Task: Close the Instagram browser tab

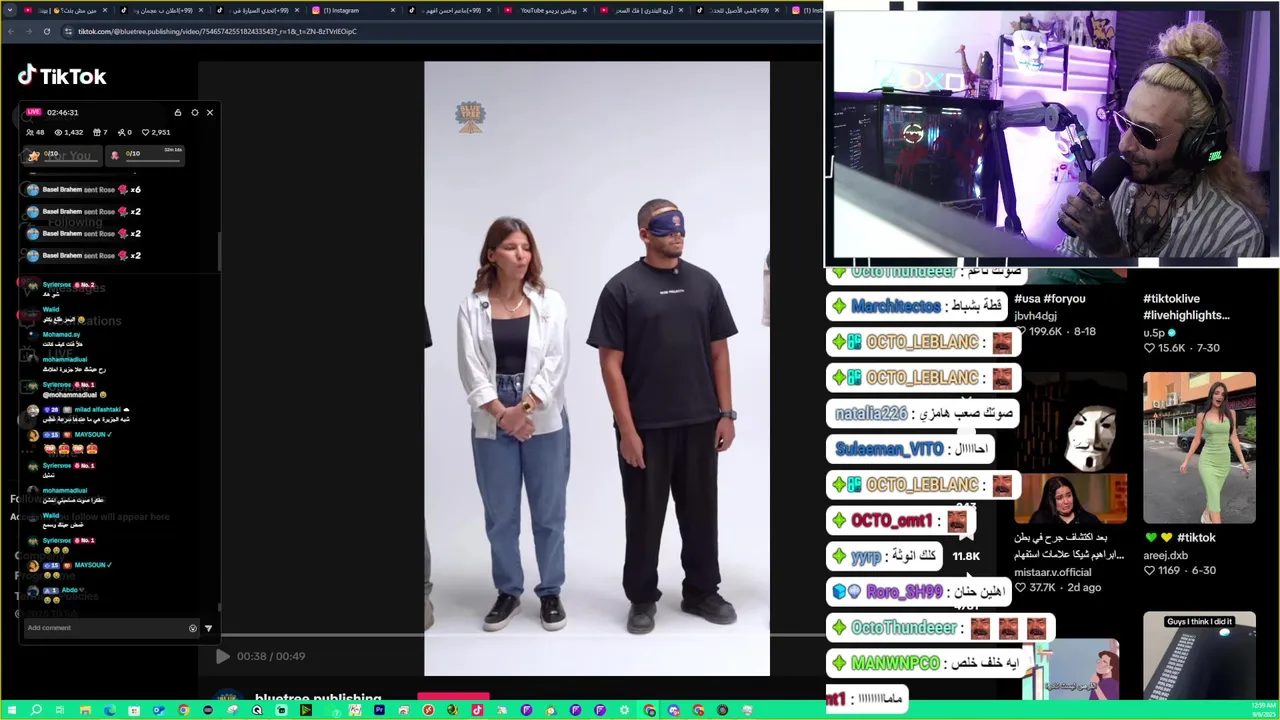Action: point(392,10)
